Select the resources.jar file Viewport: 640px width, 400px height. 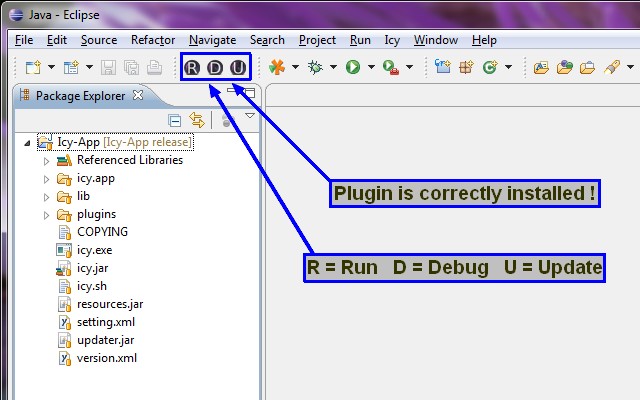pos(100,304)
